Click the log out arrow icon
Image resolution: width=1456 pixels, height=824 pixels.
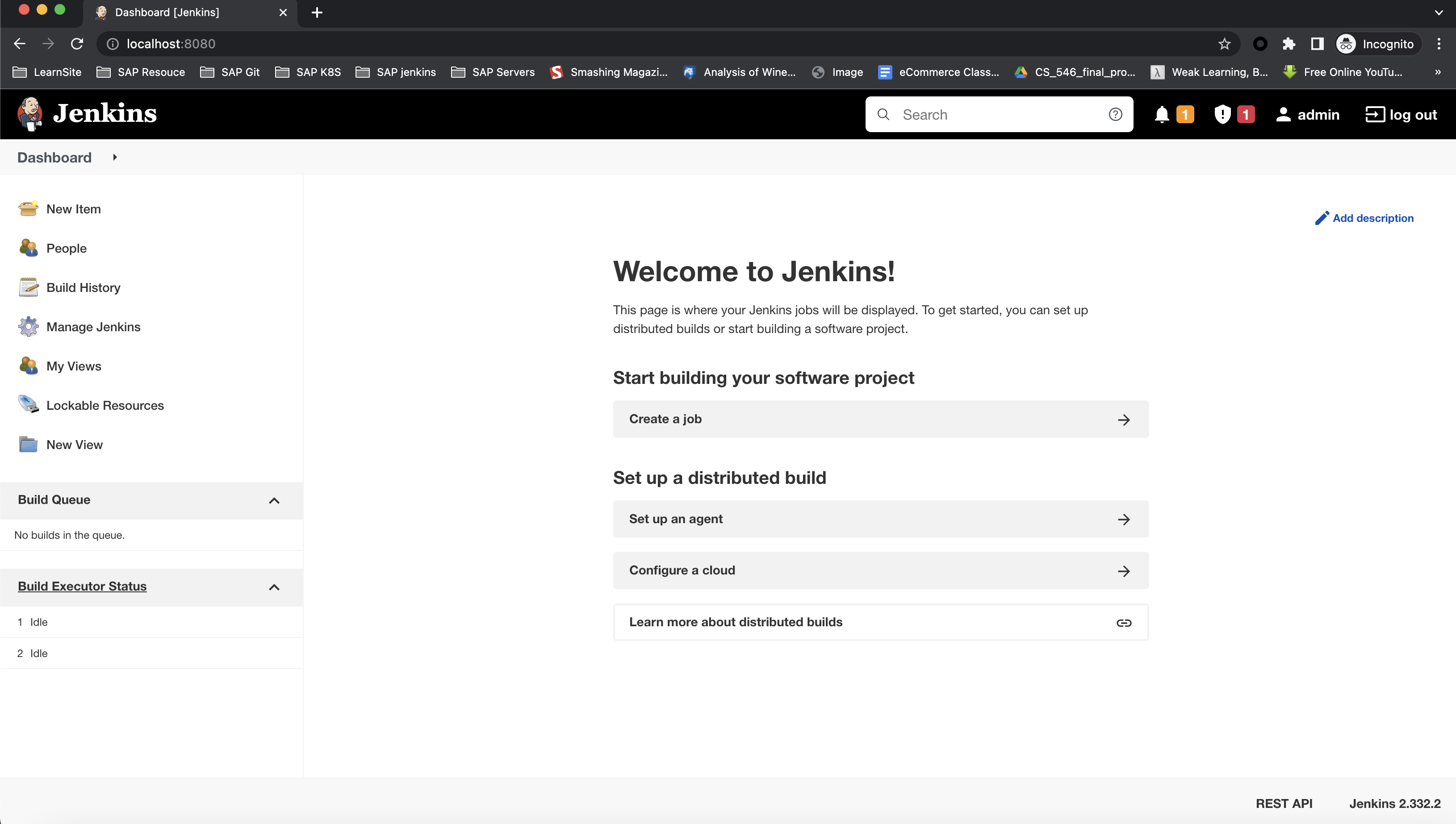point(1375,114)
